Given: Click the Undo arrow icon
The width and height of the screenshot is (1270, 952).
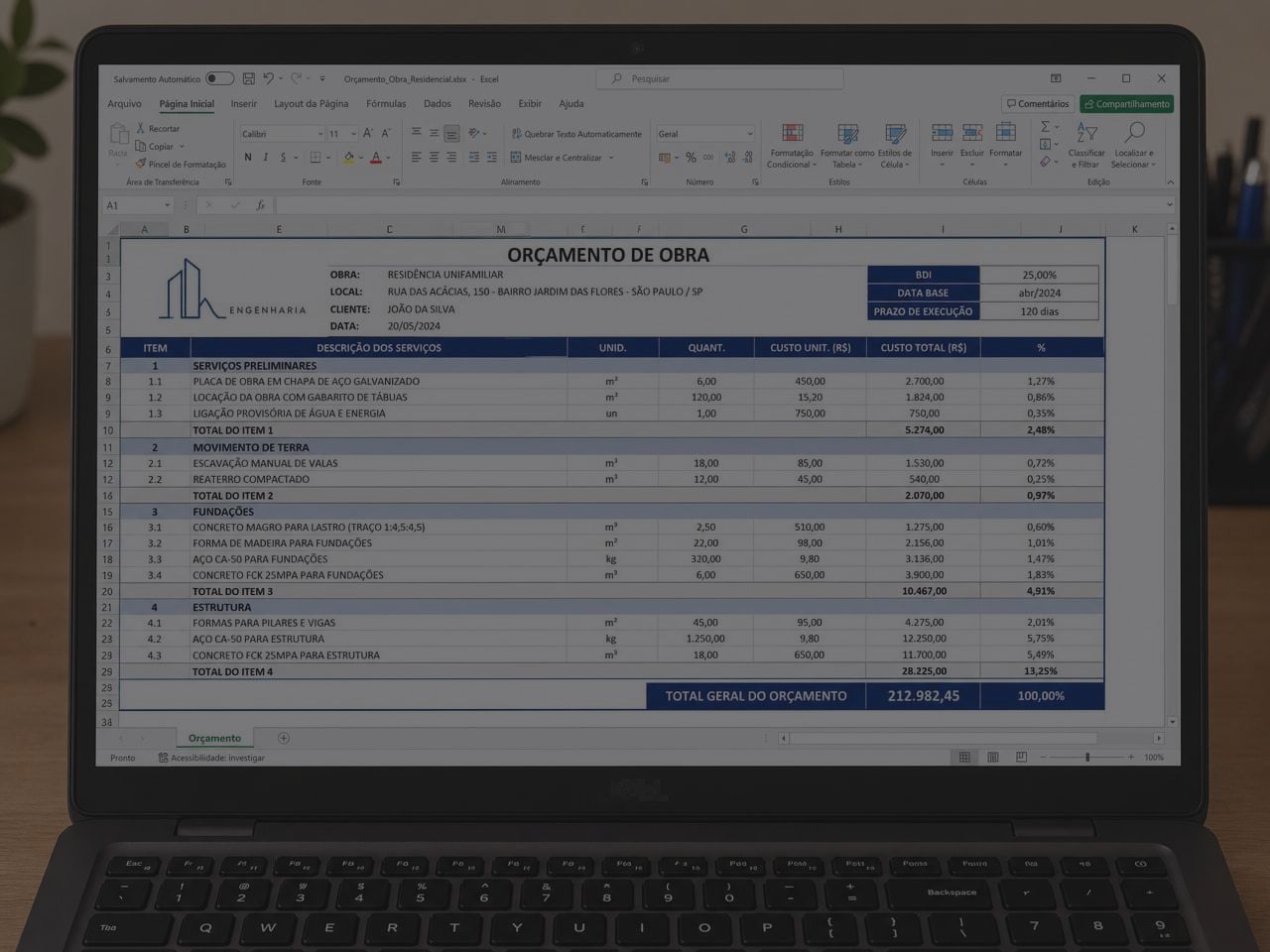Looking at the screenshot, I should (268, 78).
